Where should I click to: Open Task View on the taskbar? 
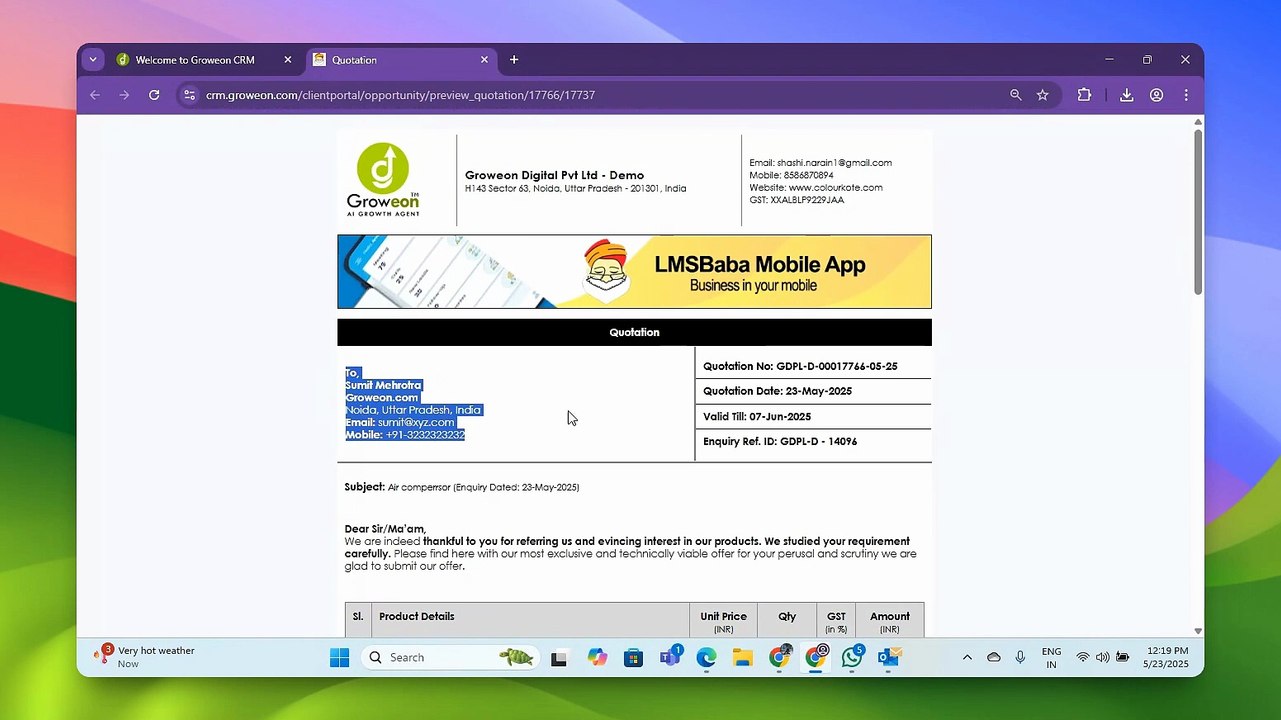point(559,657)
